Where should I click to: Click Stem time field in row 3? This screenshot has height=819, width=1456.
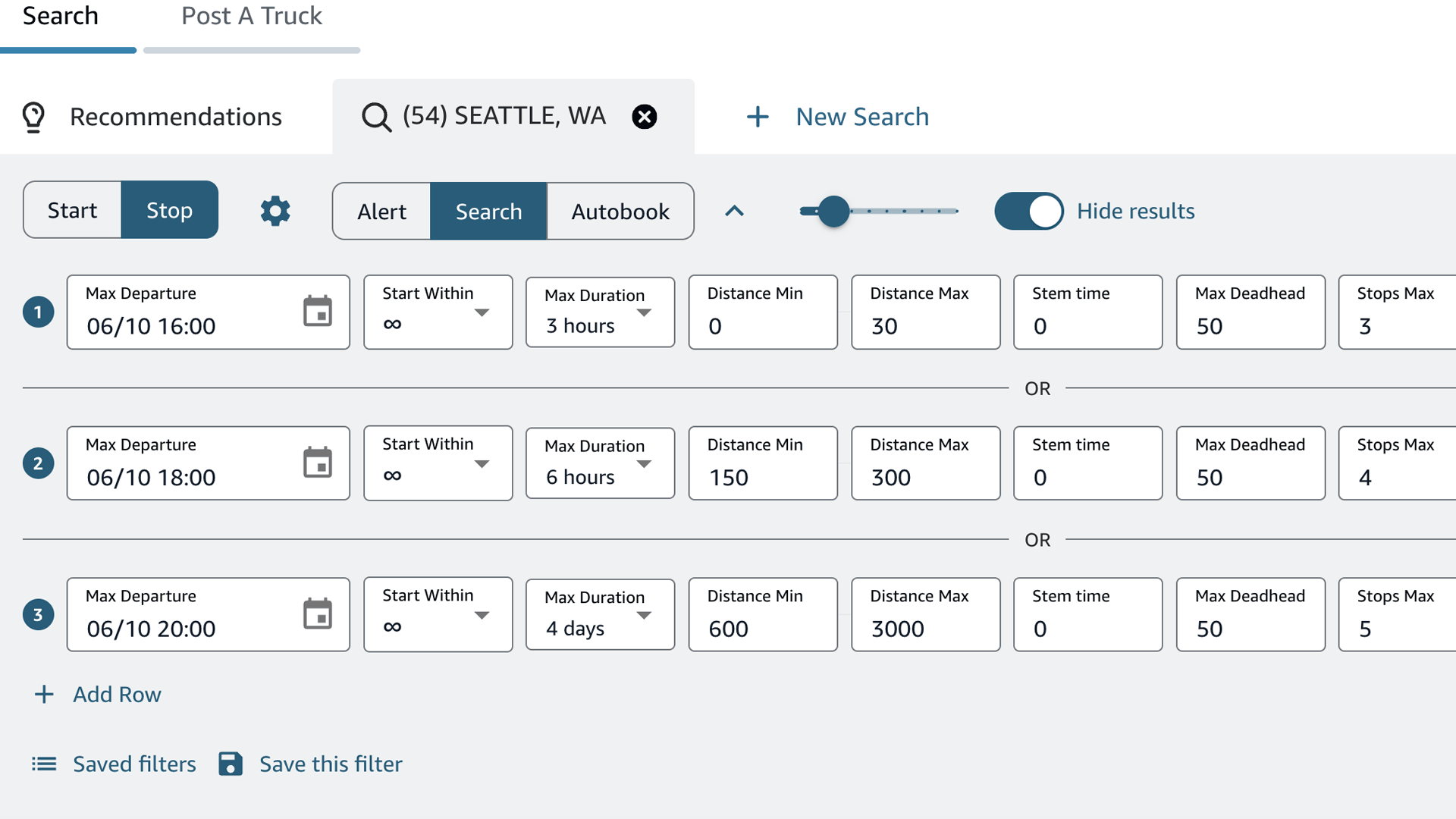1088,614
